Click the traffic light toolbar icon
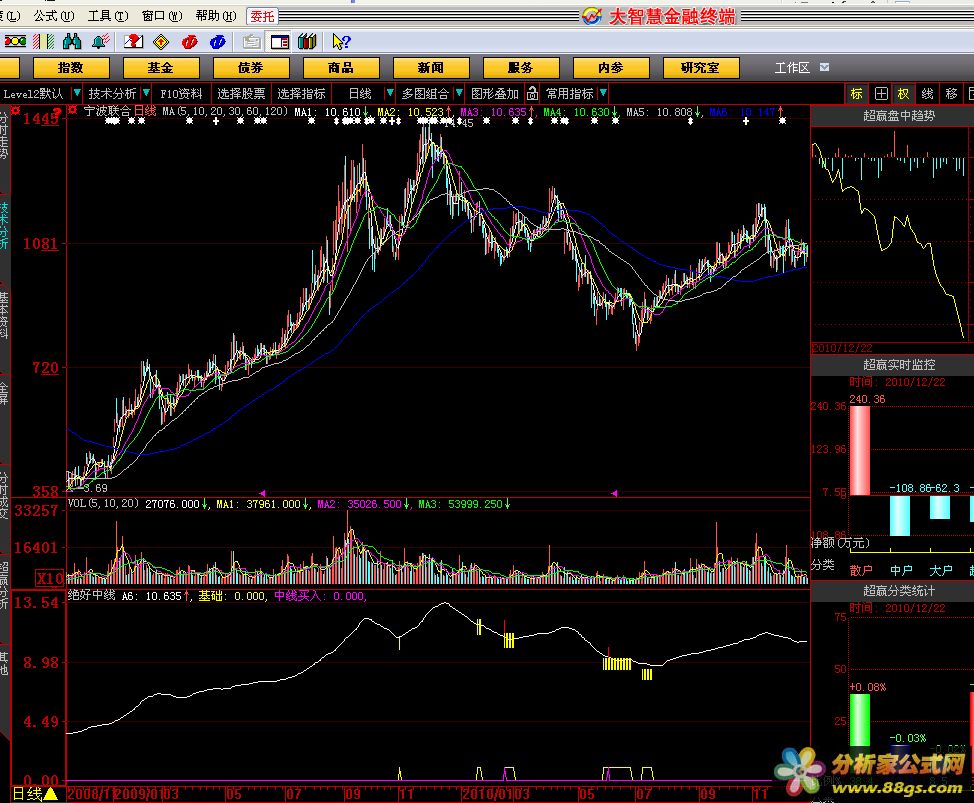The height and width of the screenshot is (803, 974). [15, 42]
